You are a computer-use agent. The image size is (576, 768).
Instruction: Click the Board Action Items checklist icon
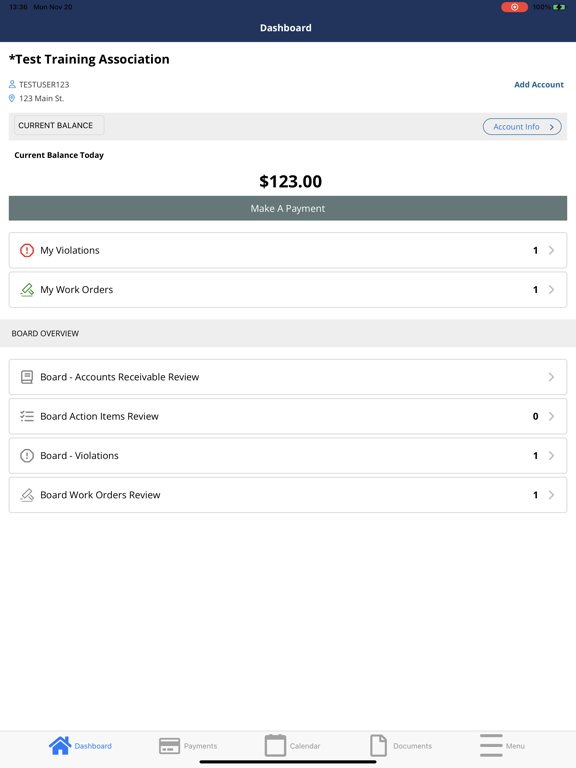point(27,416)
